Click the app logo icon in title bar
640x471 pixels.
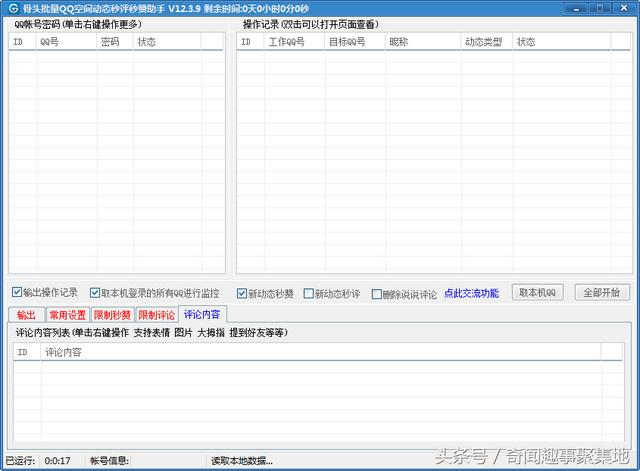point(13,8)
